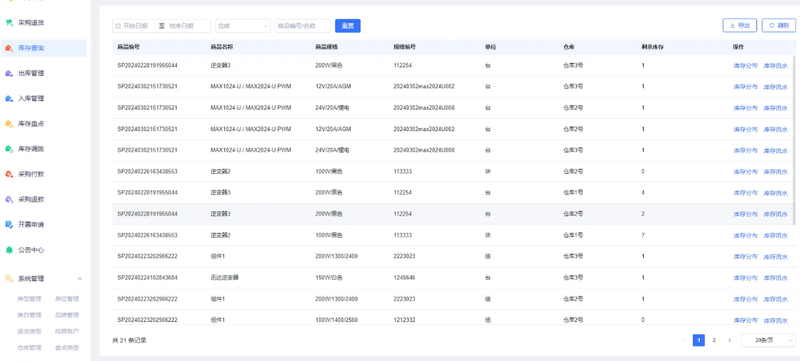Click the green 库存调拨 sidebar icon

9,149
